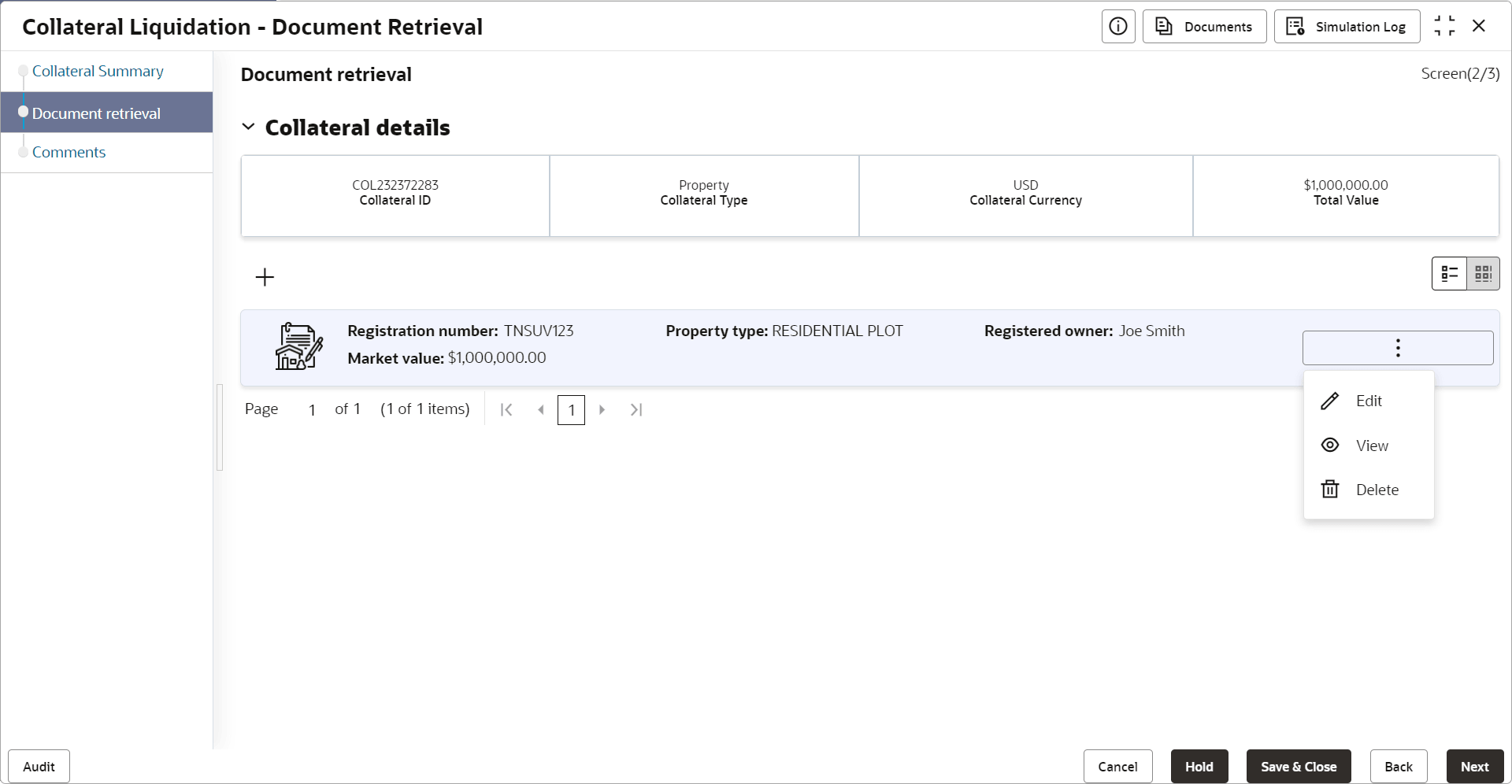
Task: Jump to the first page
Action: (x=506, y=410)
